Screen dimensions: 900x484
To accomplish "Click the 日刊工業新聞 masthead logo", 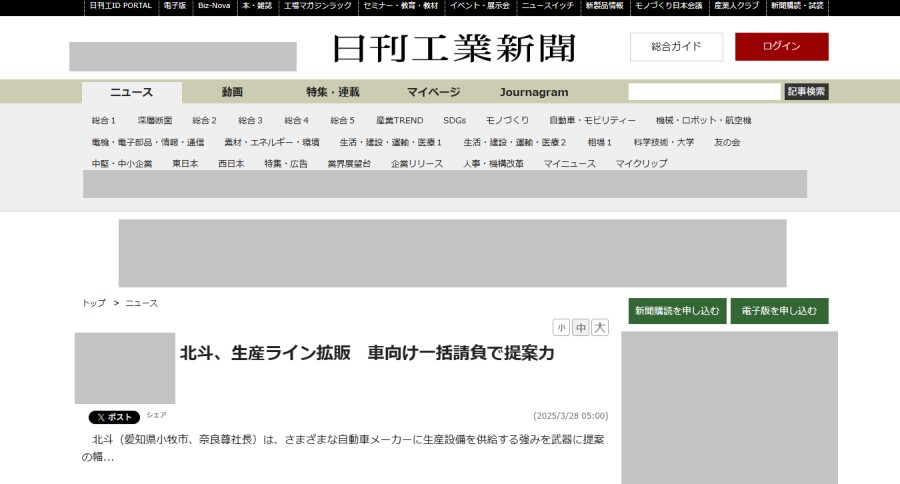I will (x=453, y=48).
